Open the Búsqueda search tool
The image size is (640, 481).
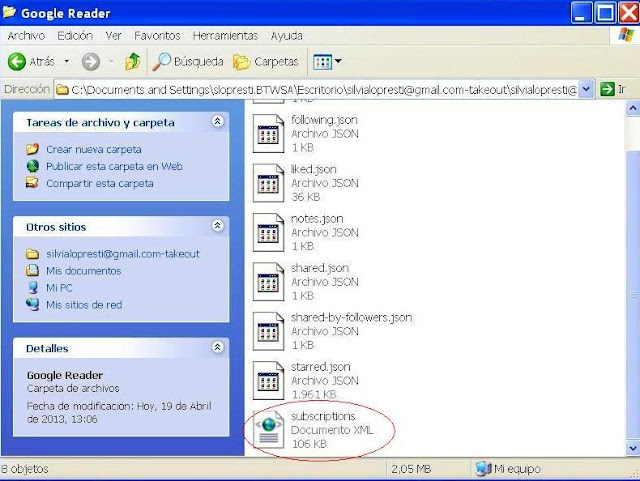tap(188, 62)
